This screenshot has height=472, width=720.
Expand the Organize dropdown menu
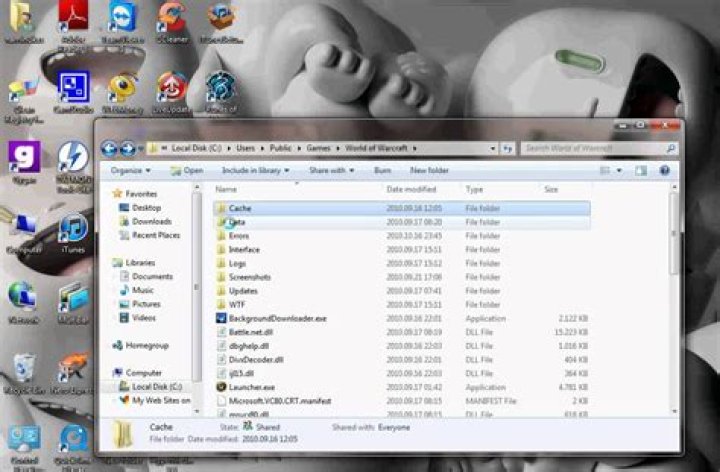point(129,171)
